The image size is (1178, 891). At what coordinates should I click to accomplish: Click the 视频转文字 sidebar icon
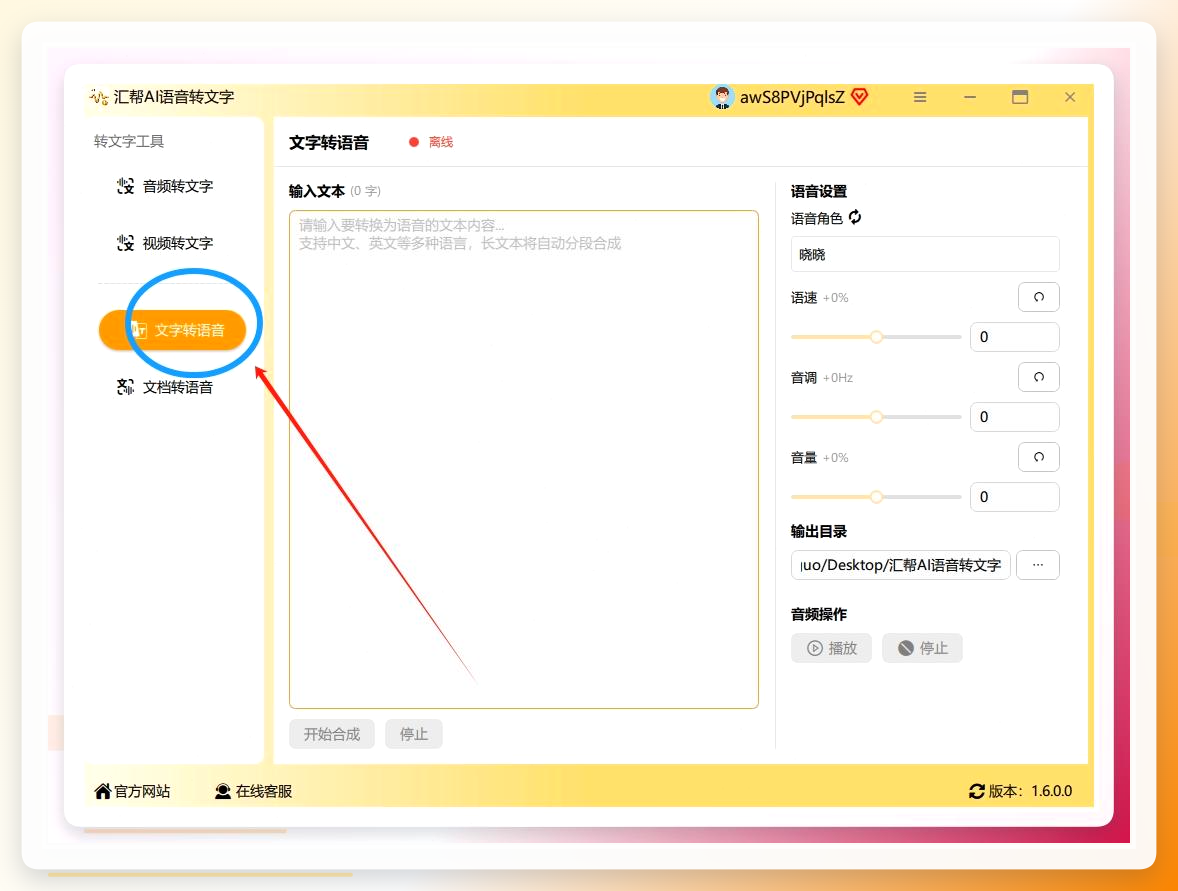(125, 243)
